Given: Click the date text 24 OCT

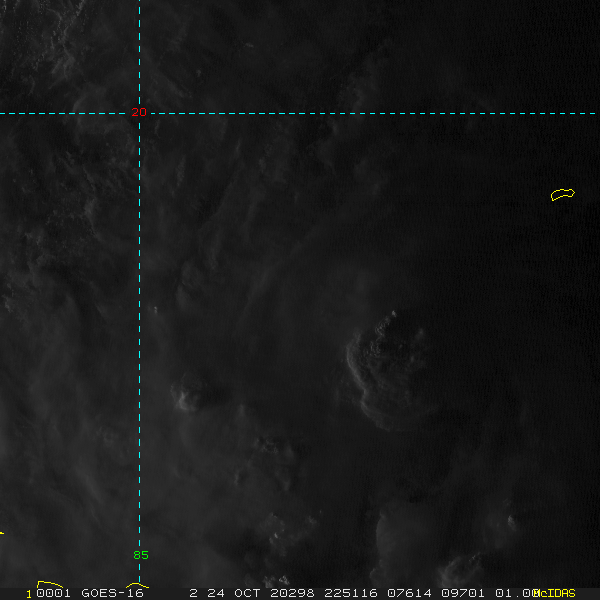Looking at the screenshot, I should click(235, 593).
